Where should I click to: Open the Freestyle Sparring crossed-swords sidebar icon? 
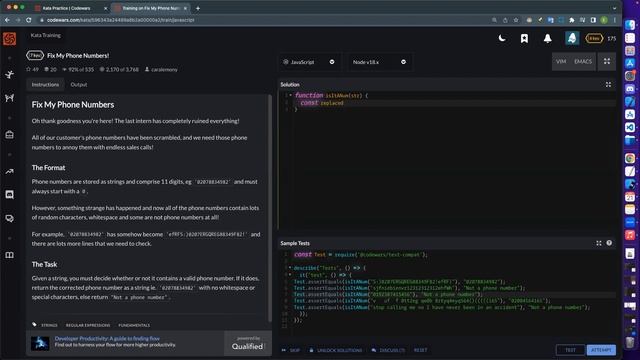[9, 98]
